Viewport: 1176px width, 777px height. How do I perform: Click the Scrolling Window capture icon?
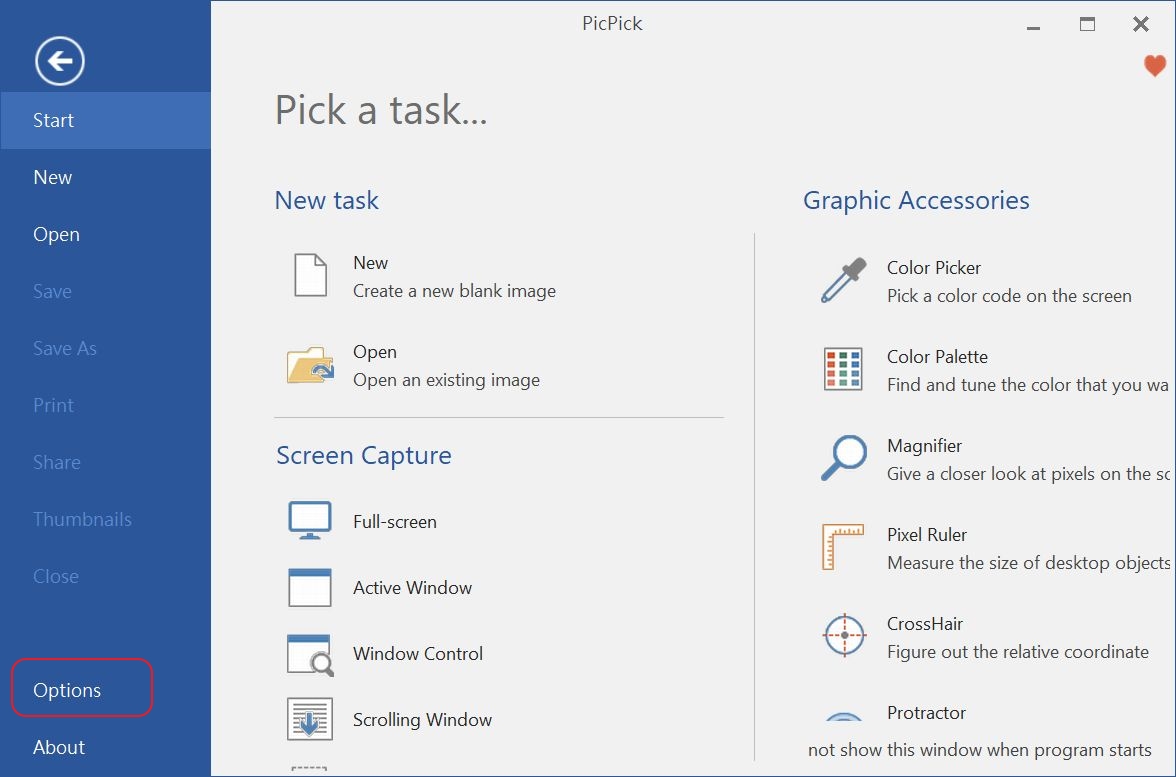tap(310, 719)
